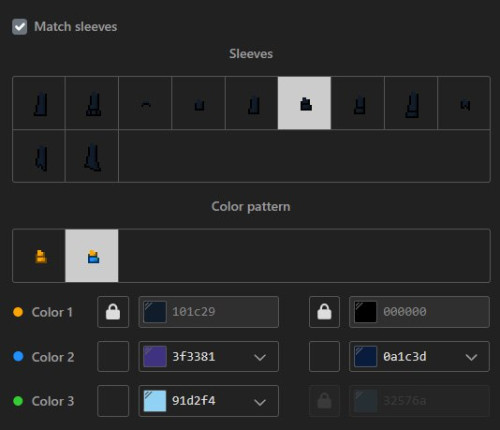Click the light blue 91d2f4 swatch
500x430 pixels.
155,401
